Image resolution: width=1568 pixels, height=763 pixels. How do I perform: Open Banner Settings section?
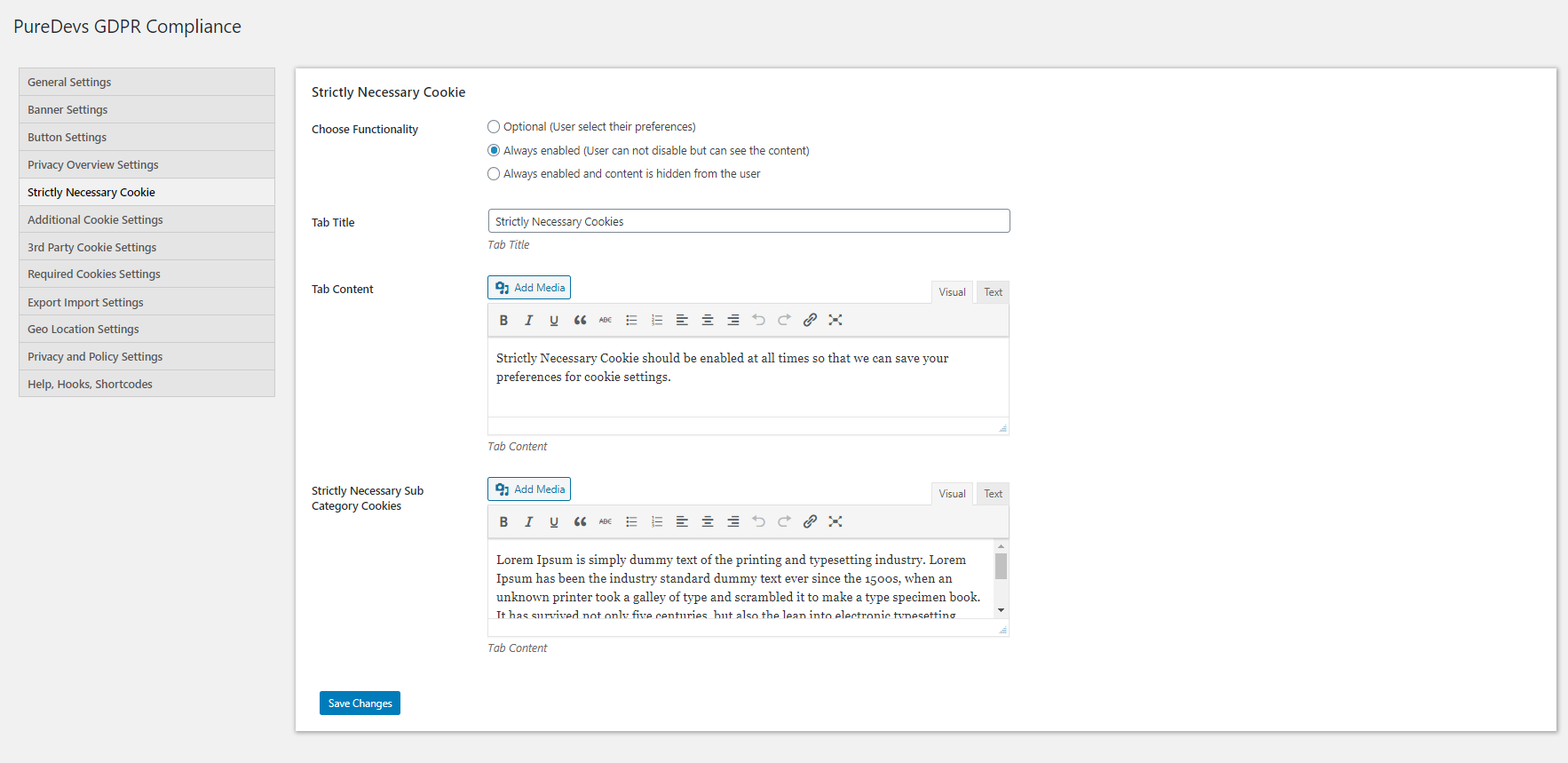[x=67, y=110]
